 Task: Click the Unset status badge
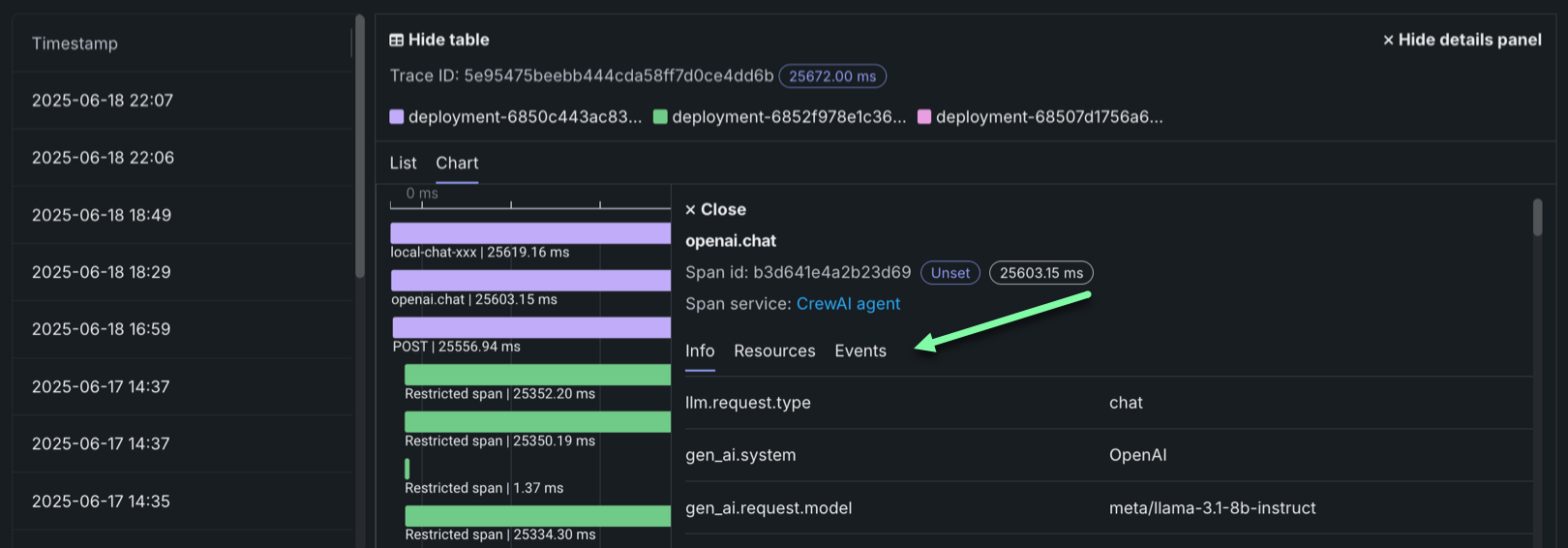coord(950,273)
